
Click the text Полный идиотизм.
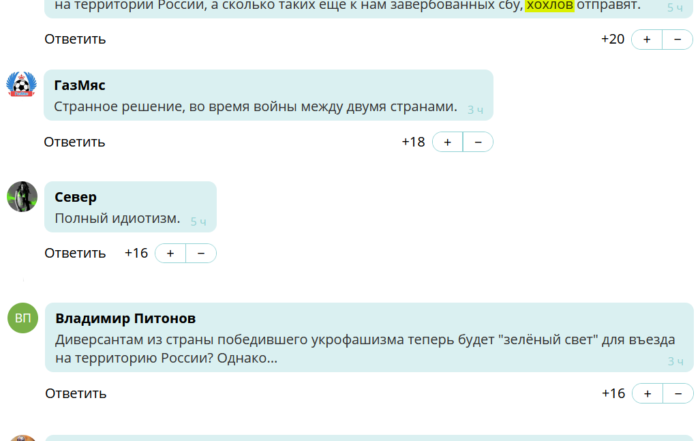(117, 218)
